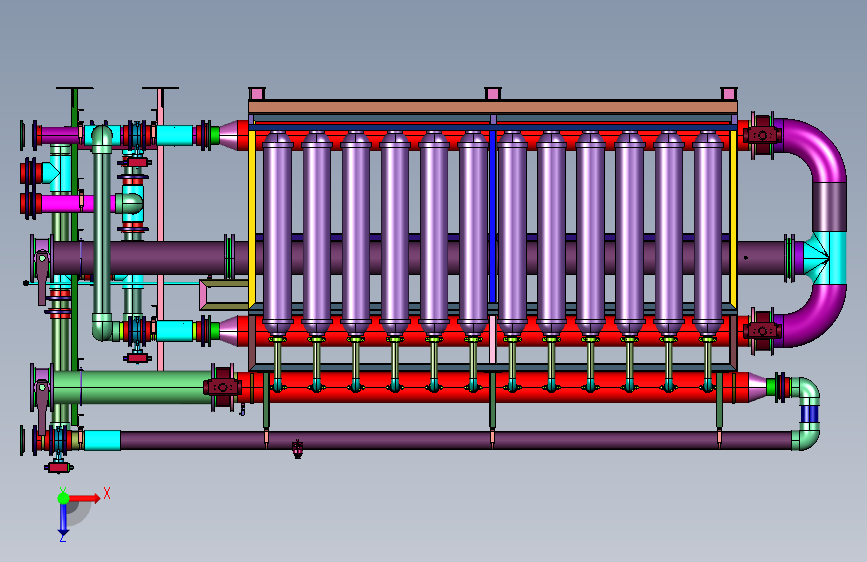Screen dimensions: 867x562
Task: Pick the pink lifting lug at frame's top center
Action: [493, 93]
